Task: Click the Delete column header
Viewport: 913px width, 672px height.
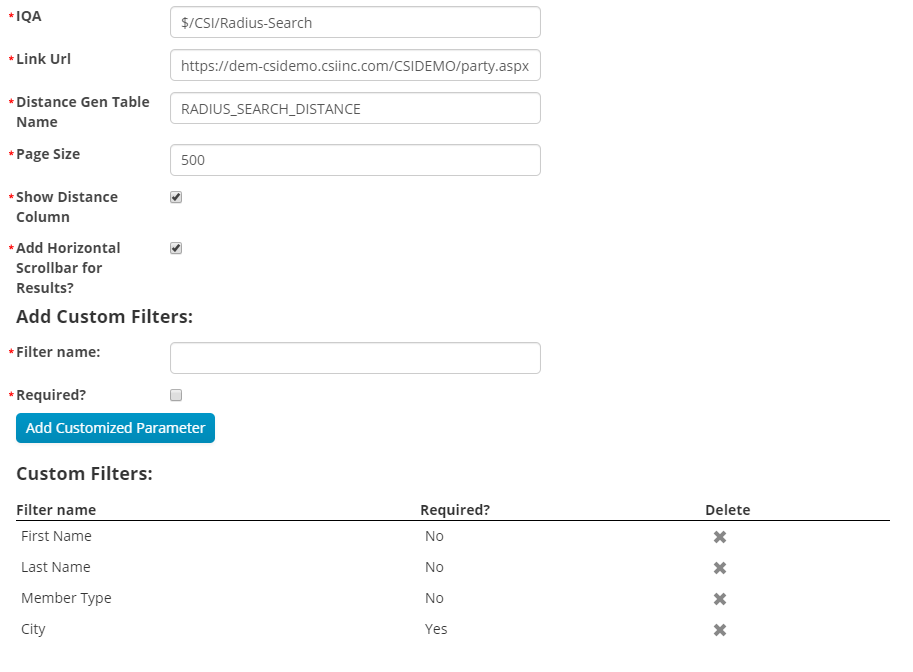Action: click(x=727, y=510)
